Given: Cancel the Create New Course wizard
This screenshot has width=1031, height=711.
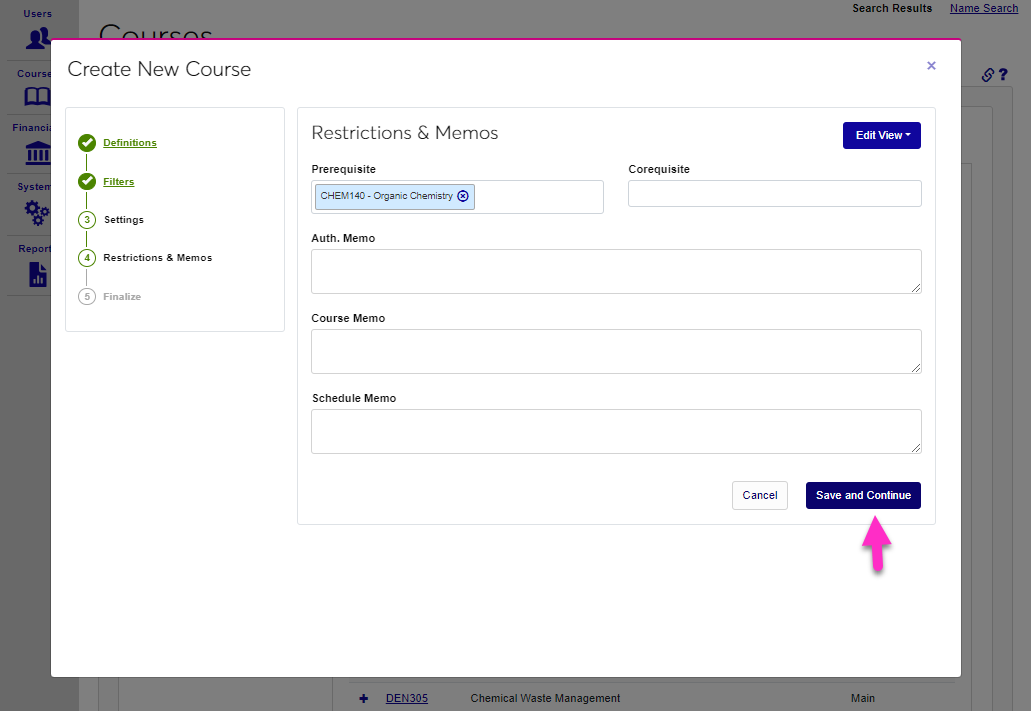Looking at the screenshot, I should (x=759, y=495).
